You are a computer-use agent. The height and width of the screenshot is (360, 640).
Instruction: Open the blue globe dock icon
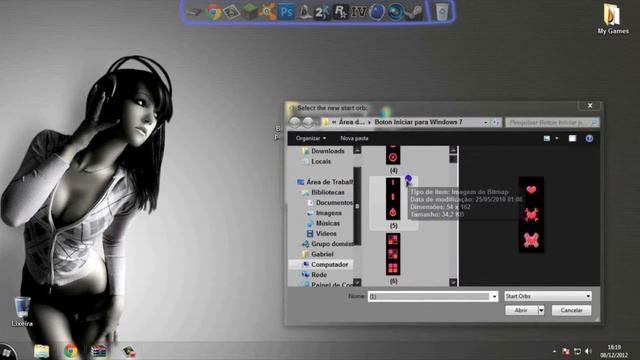pyautogui.click(x=377, y=12)
